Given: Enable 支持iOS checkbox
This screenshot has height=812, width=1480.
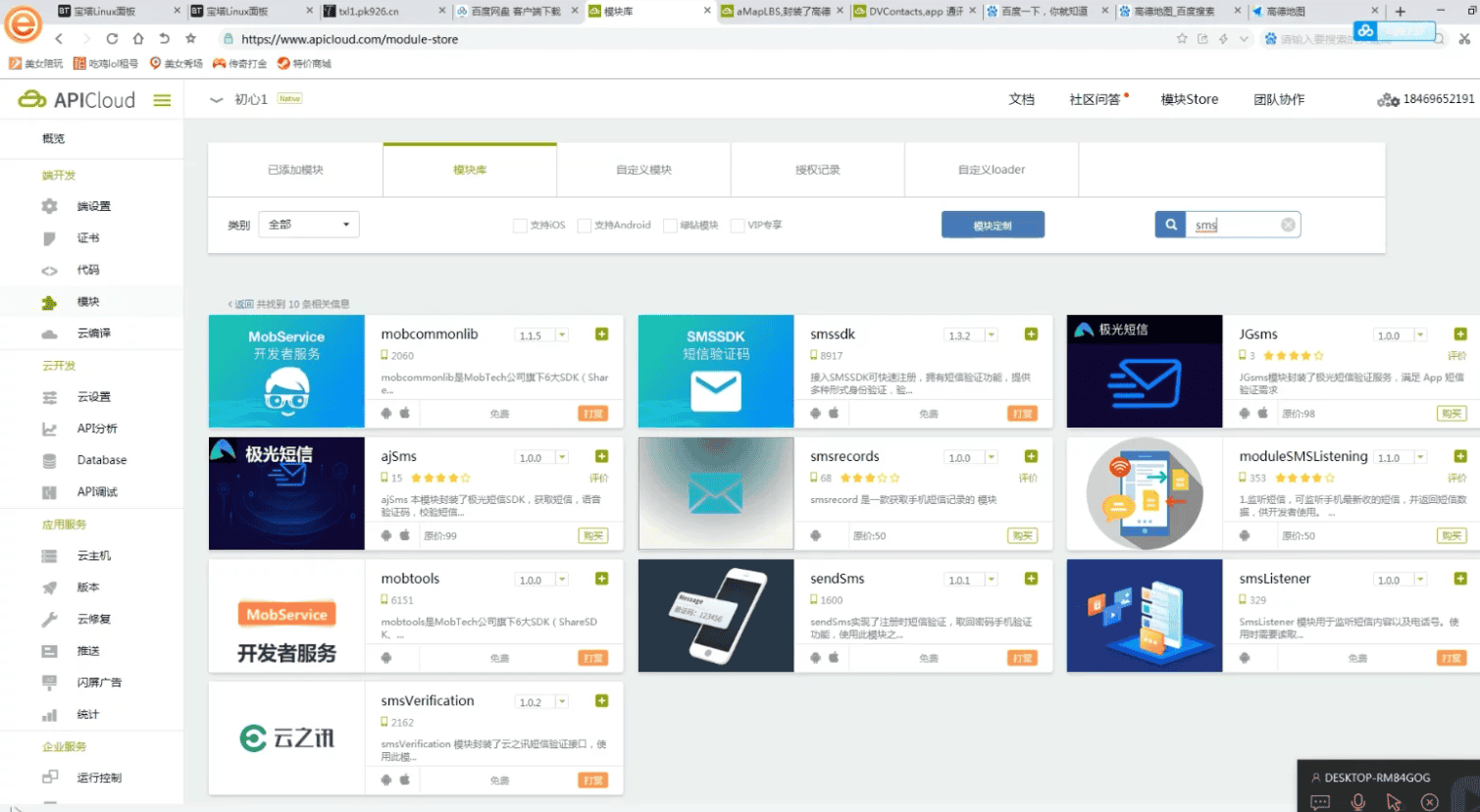Looking at the screenshot, I should point(520,226).
